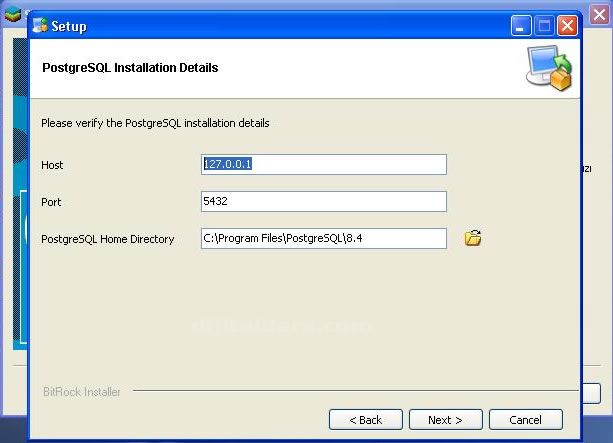Focus the Host field containing 127.0.0.1
The width and height of the screenshot is (613, 443).
click(323, 164)
